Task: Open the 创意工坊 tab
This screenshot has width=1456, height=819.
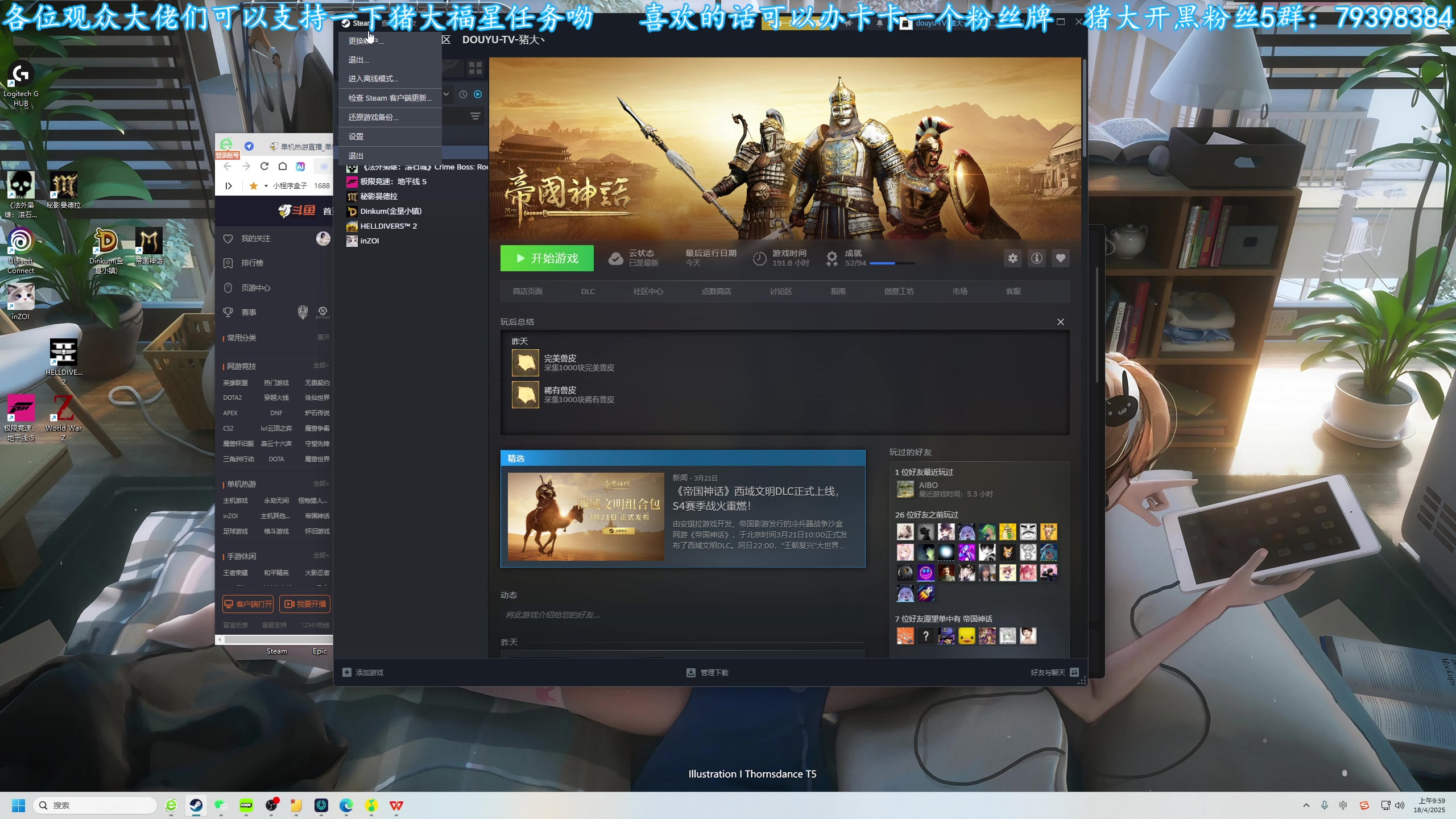Action: click(899, 291)
